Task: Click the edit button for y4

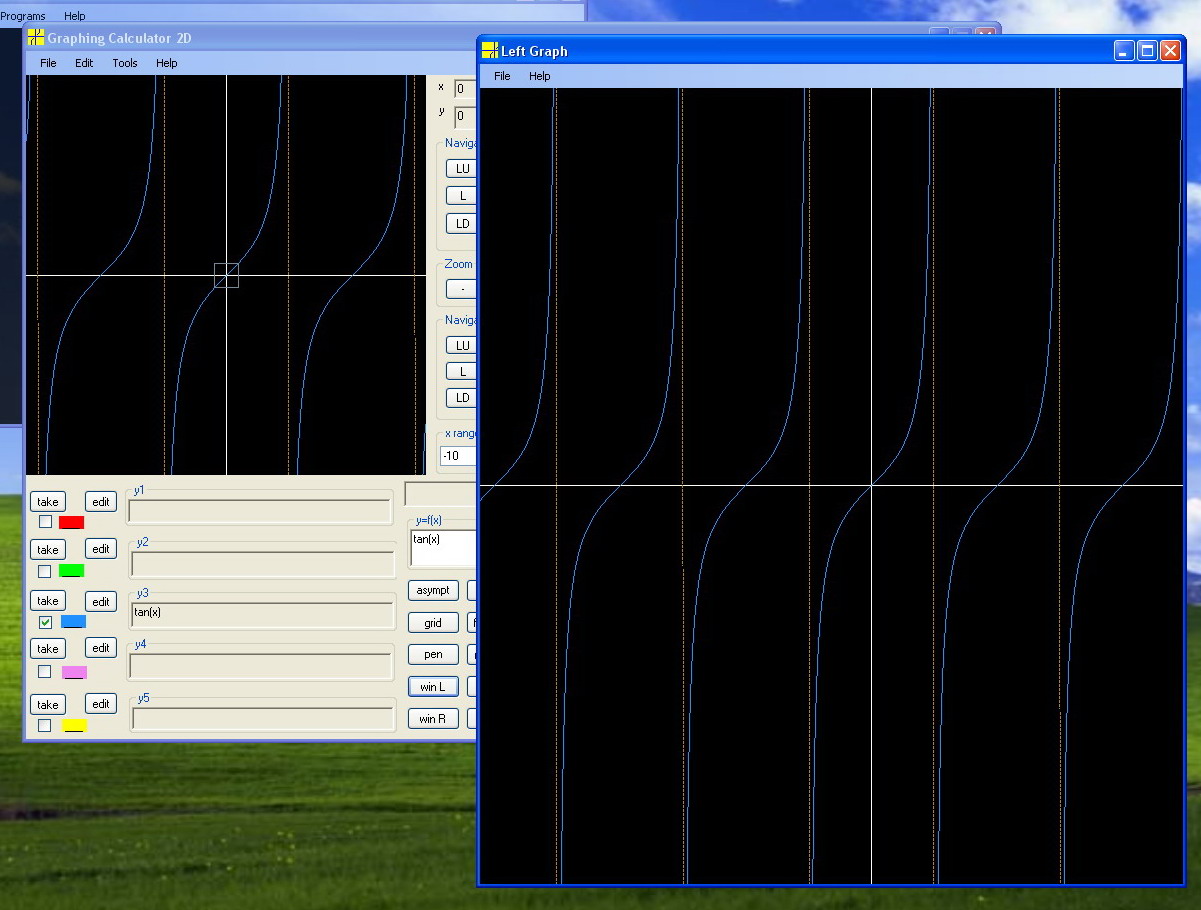Action: (101, 647)
